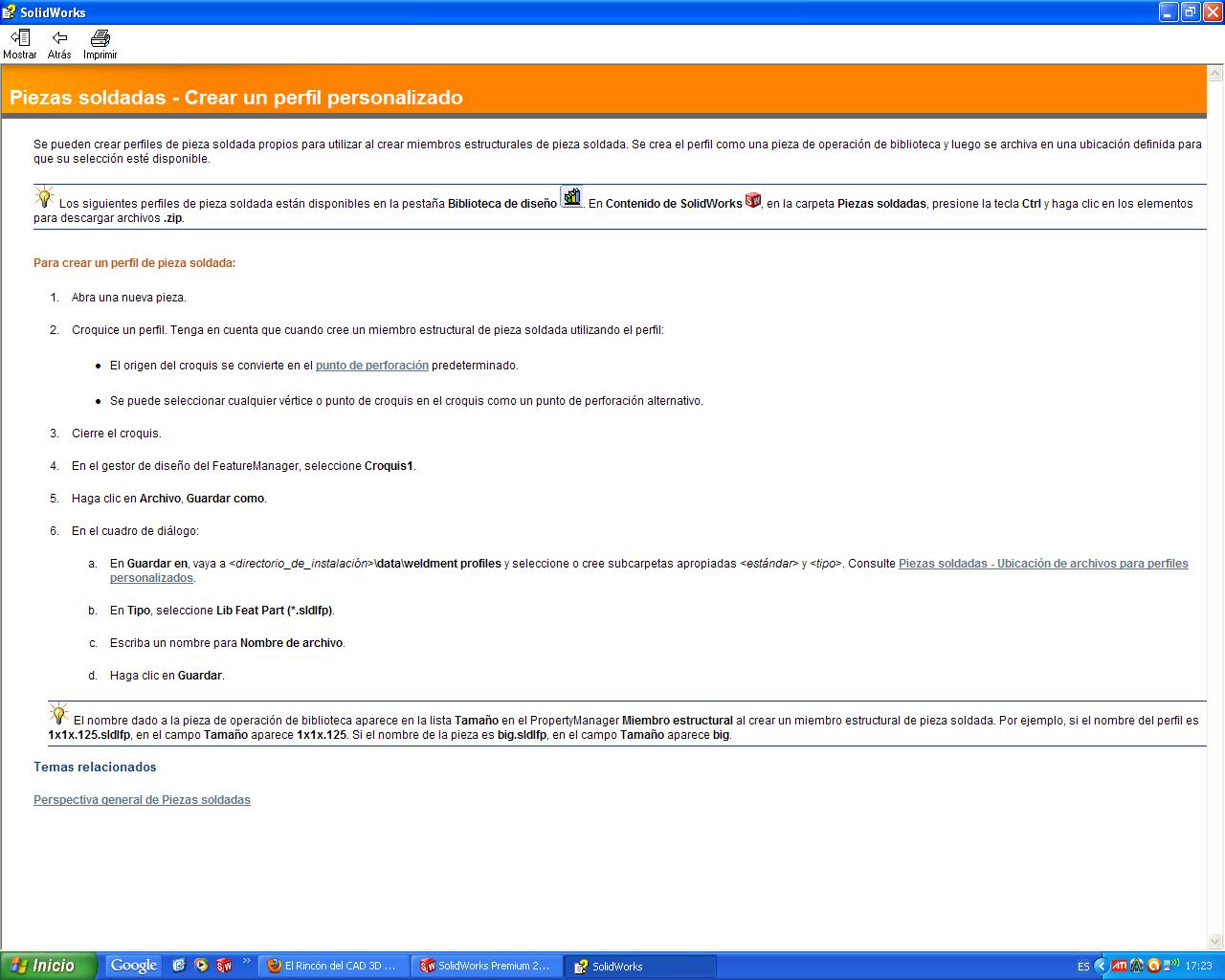The image size is (1225, 980).
Task: Click the Mostrar toolbar icon
Action: [x=19, y=44]
